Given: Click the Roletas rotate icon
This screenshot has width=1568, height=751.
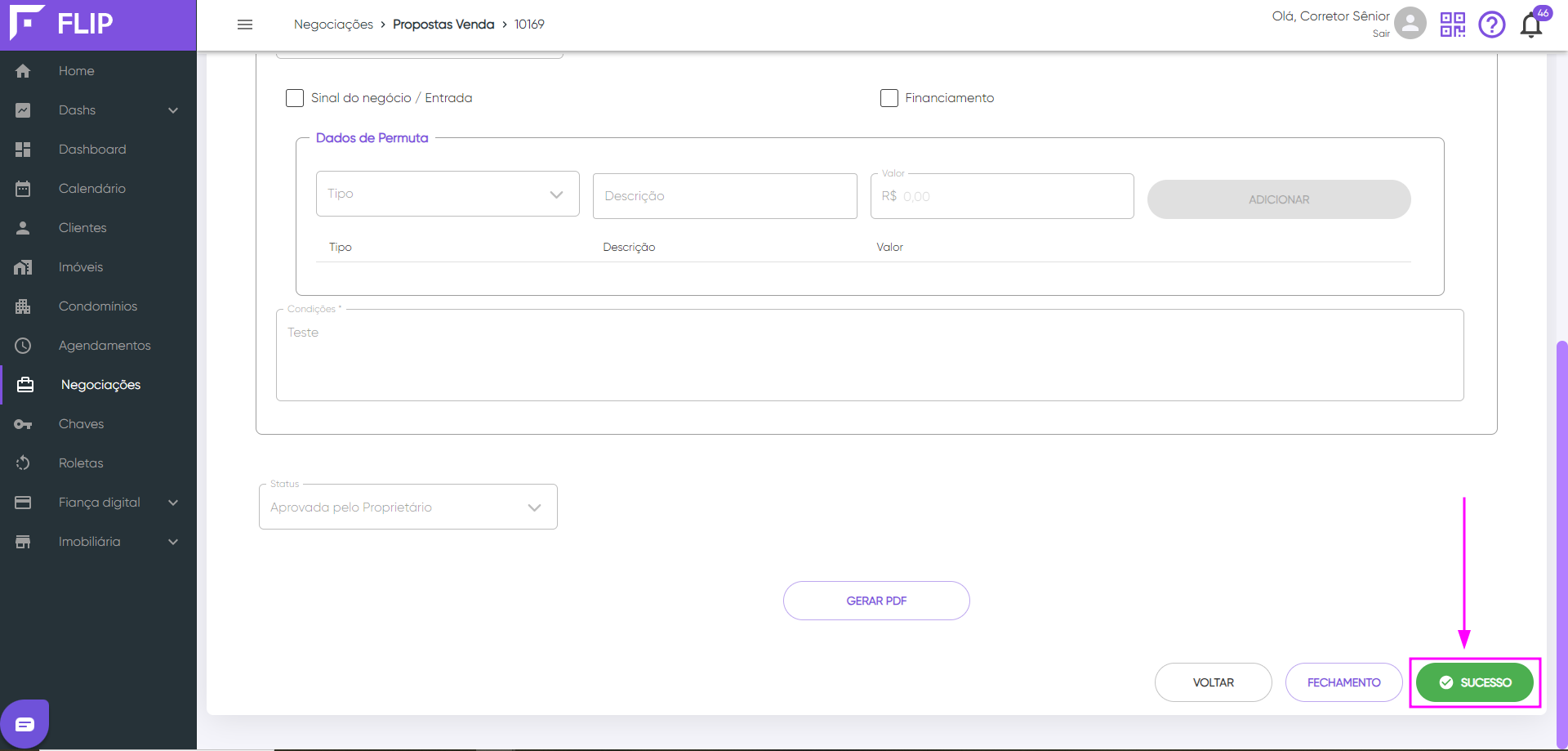Looking at the screenshot, I should pos(23,463).
